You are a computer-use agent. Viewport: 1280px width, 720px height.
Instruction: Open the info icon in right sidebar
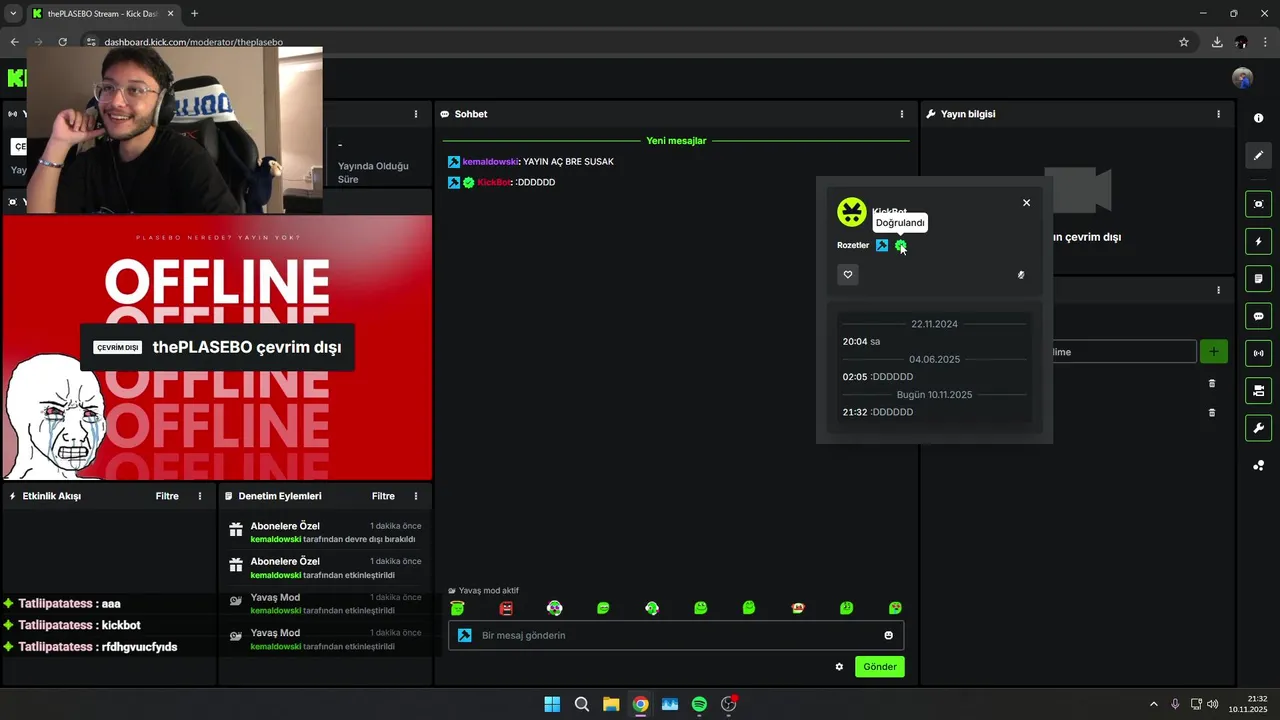coord(1258,118)
